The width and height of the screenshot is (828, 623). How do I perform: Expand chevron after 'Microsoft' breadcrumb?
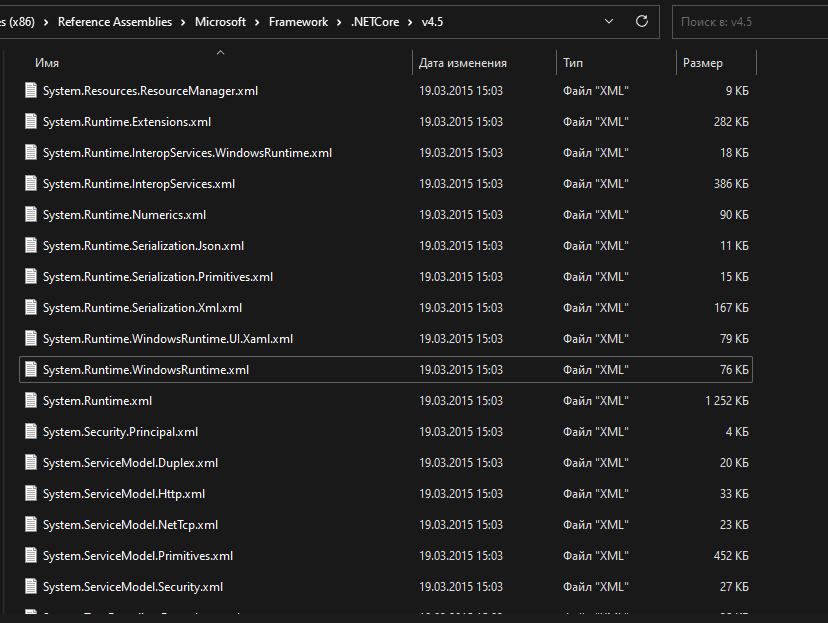click(257, 22)
